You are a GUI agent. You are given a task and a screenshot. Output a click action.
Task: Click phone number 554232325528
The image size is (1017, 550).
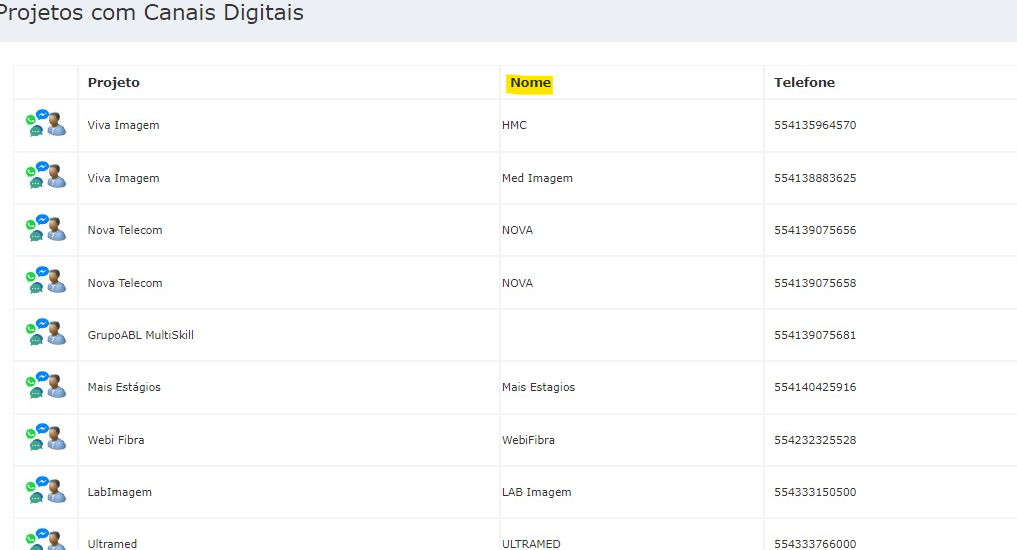[815, 440]
